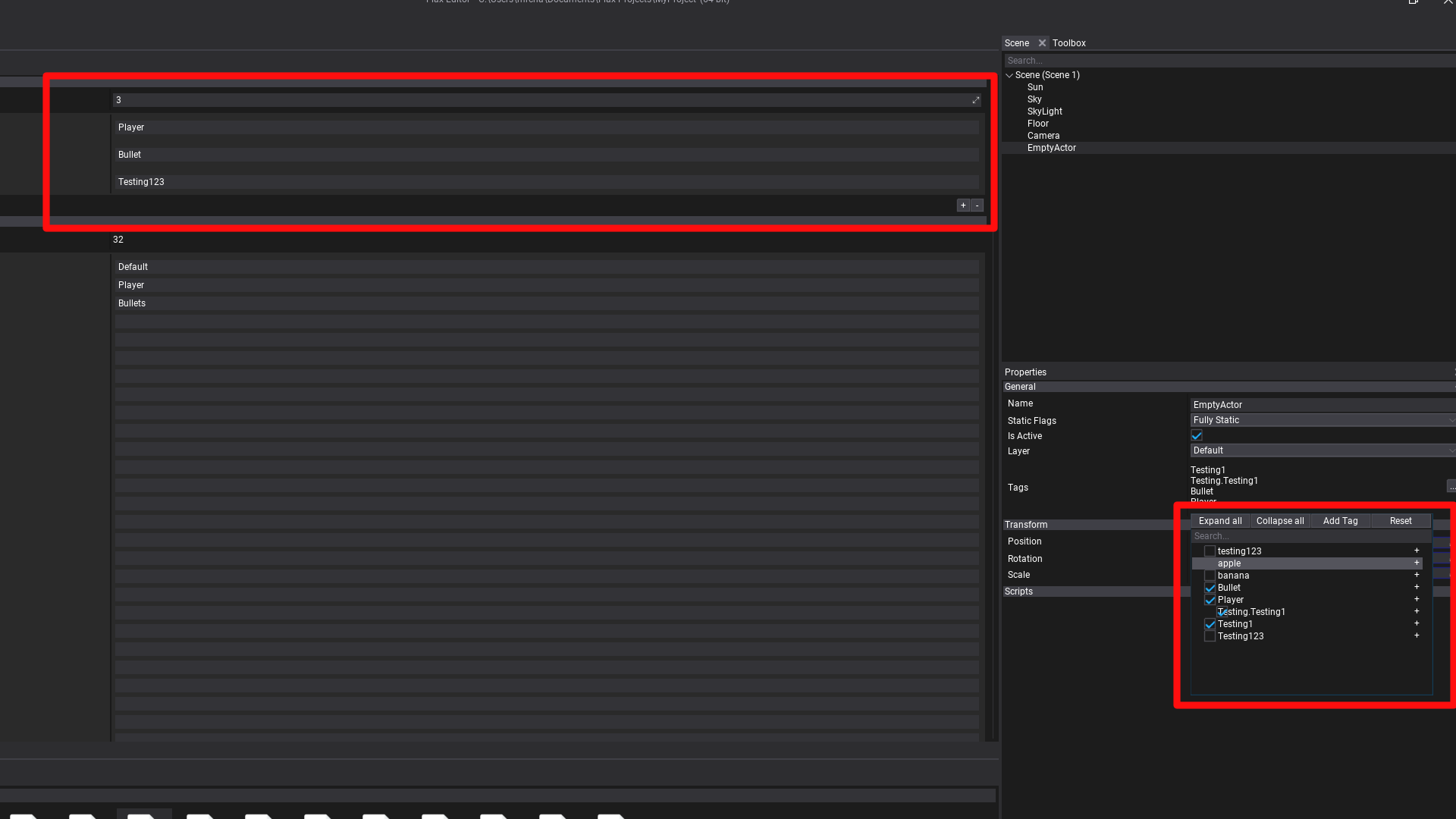Collapse the Scene (Scene 1) tree node

1009,75
